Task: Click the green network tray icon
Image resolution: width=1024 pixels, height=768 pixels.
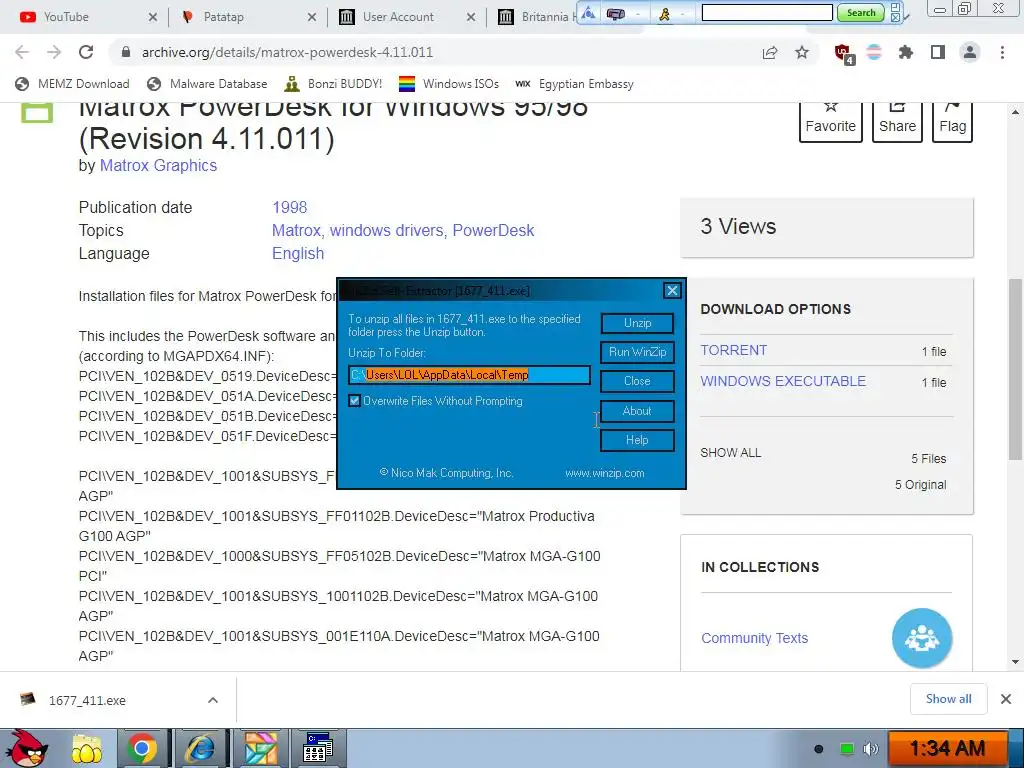Action: 846,749
